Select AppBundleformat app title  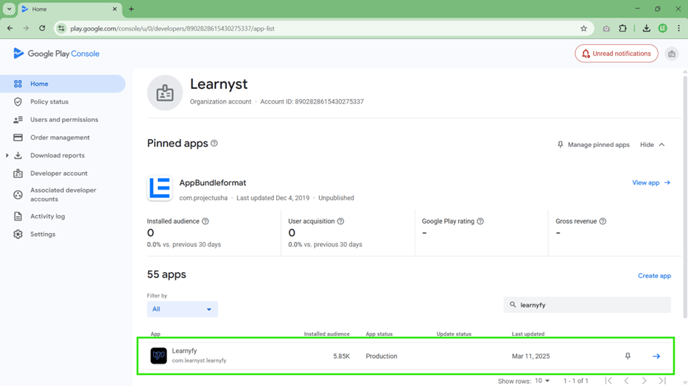point(212,183)
